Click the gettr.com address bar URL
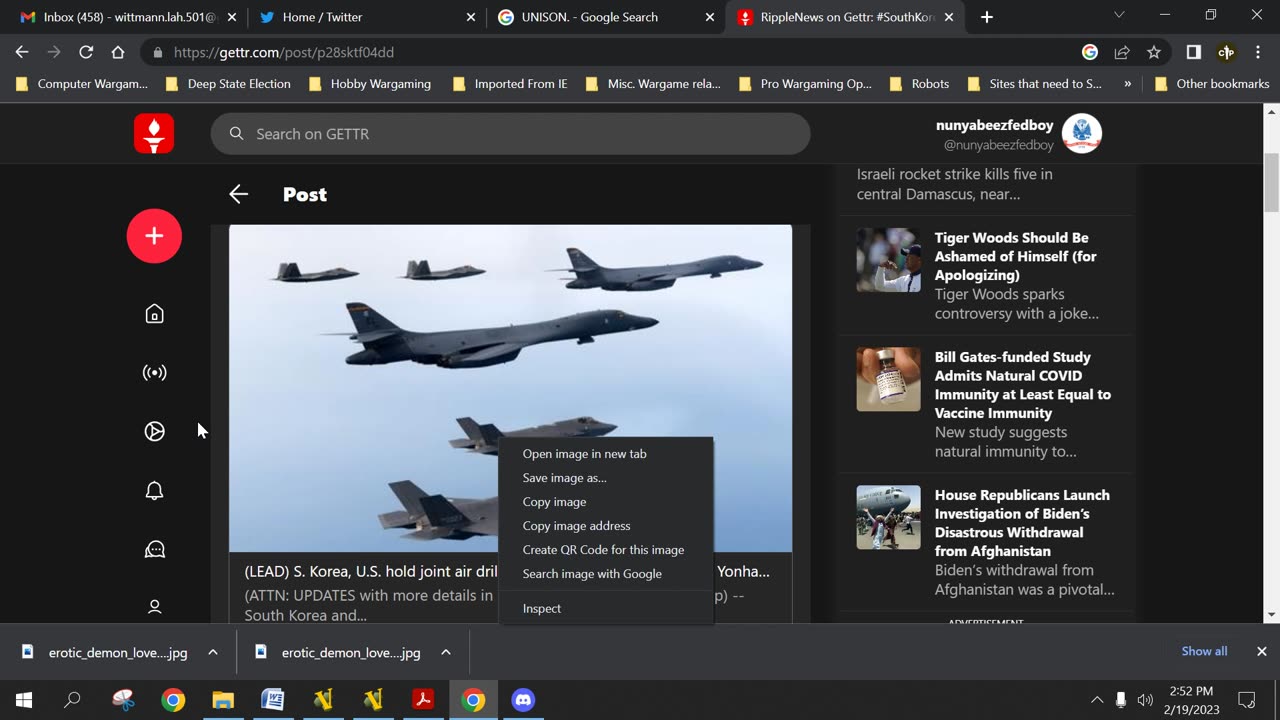The height and width of the screenshot is (720, 1280). pyautogui.click(x=284, y=52)
